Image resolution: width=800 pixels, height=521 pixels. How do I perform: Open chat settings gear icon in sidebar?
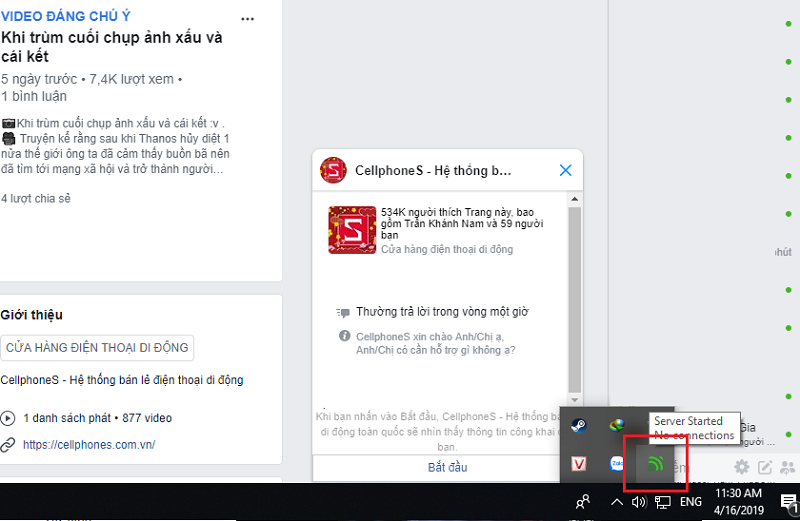tap(742, 466)
